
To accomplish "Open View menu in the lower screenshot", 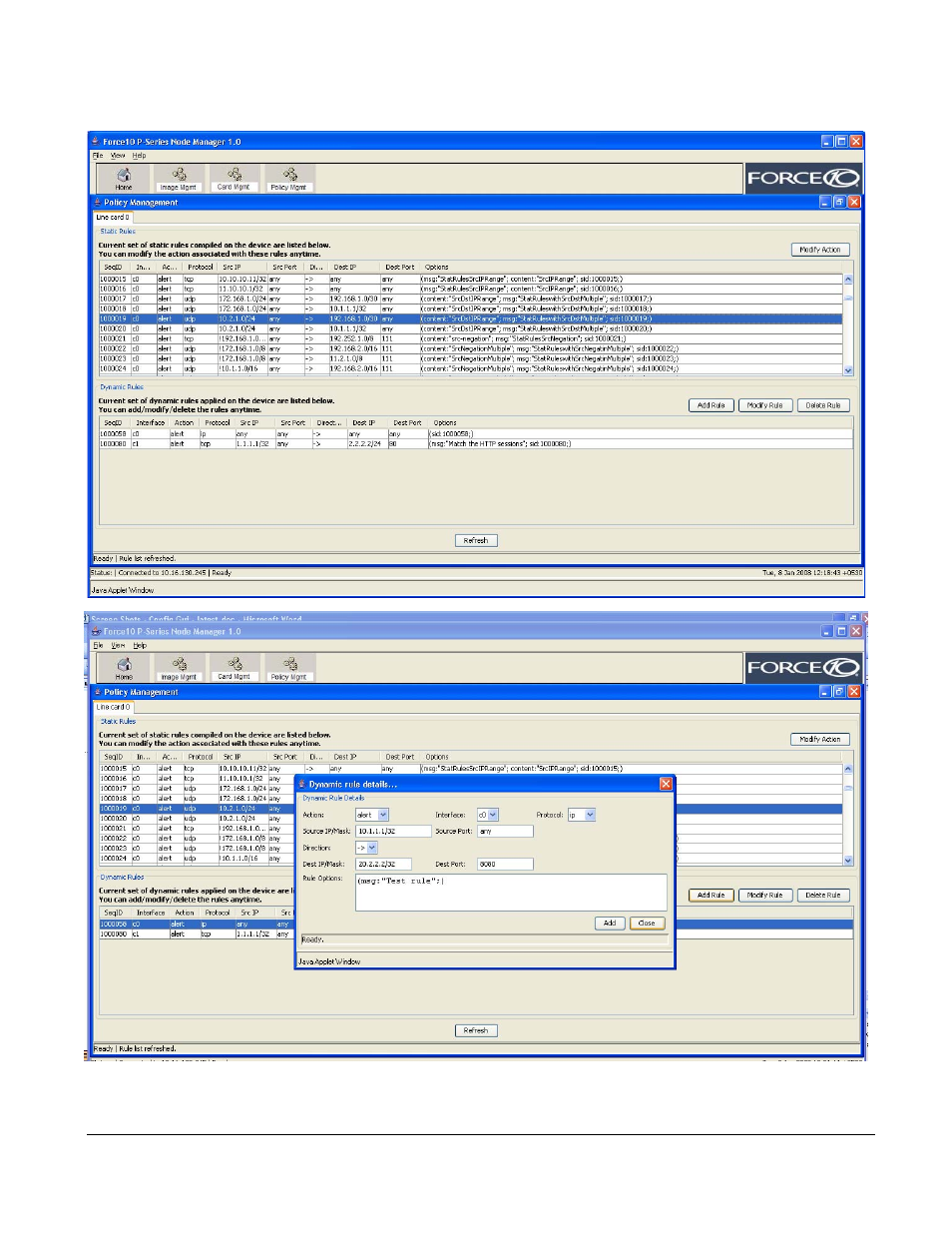I will pyautogui.click(x=118, y=646).
